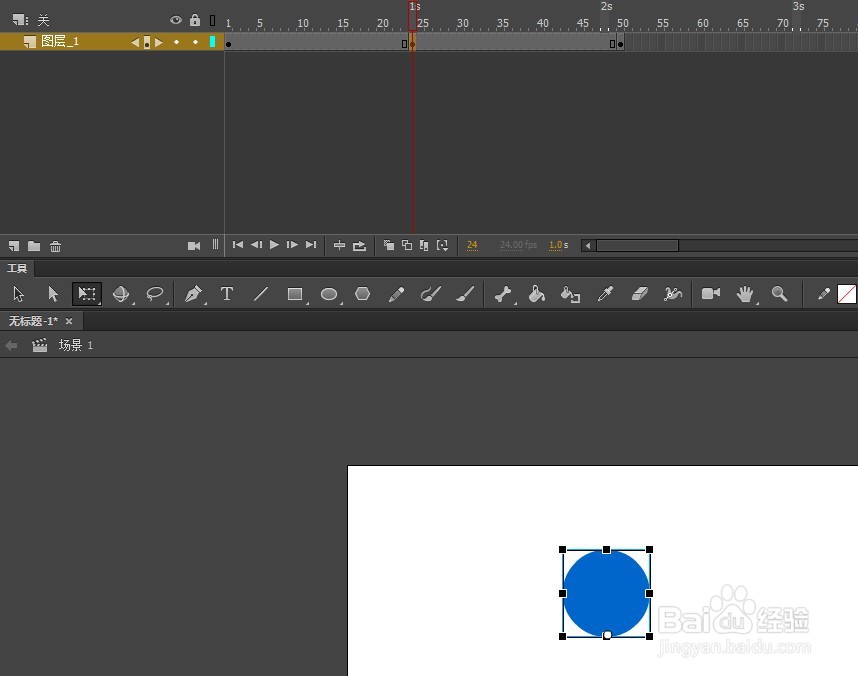Create a new layer in the layers panel
Viewport: 858px width, 676px height.
tap(13, 246)
